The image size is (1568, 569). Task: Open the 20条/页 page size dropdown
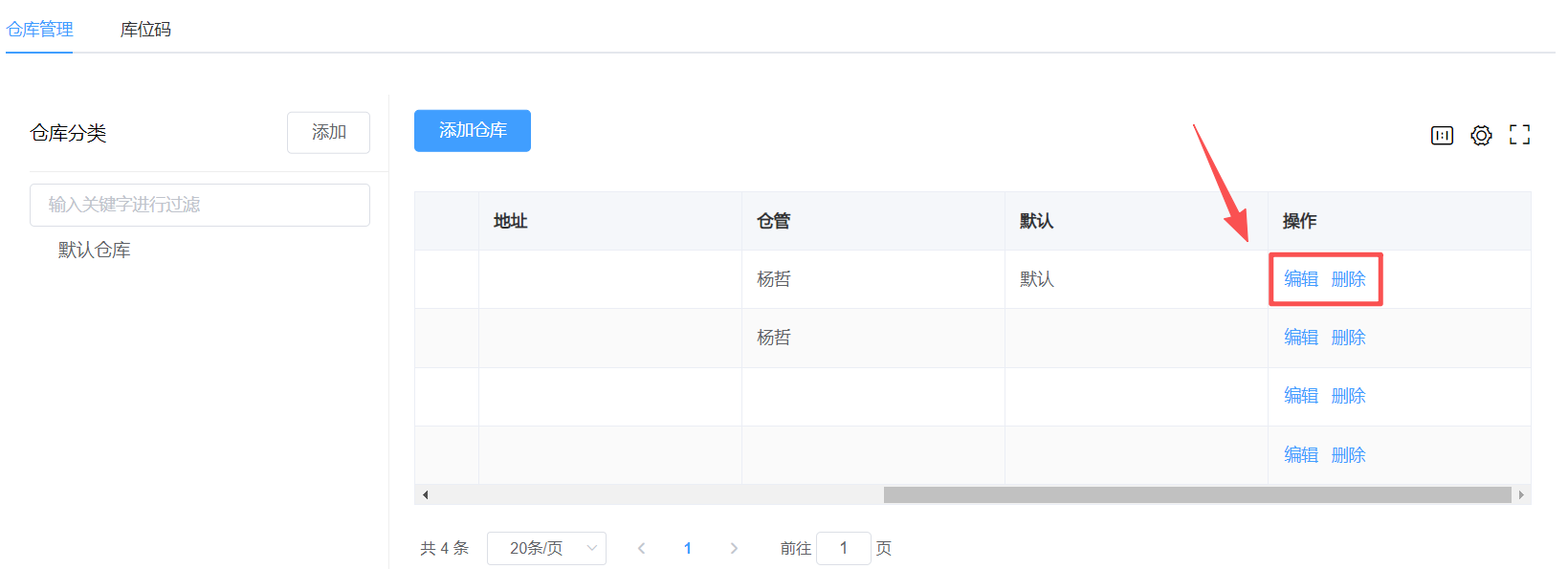546,548
